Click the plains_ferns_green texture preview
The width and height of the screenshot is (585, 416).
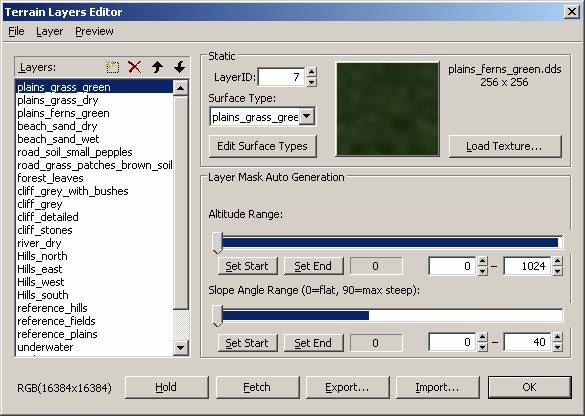click(x=388, y=109)
